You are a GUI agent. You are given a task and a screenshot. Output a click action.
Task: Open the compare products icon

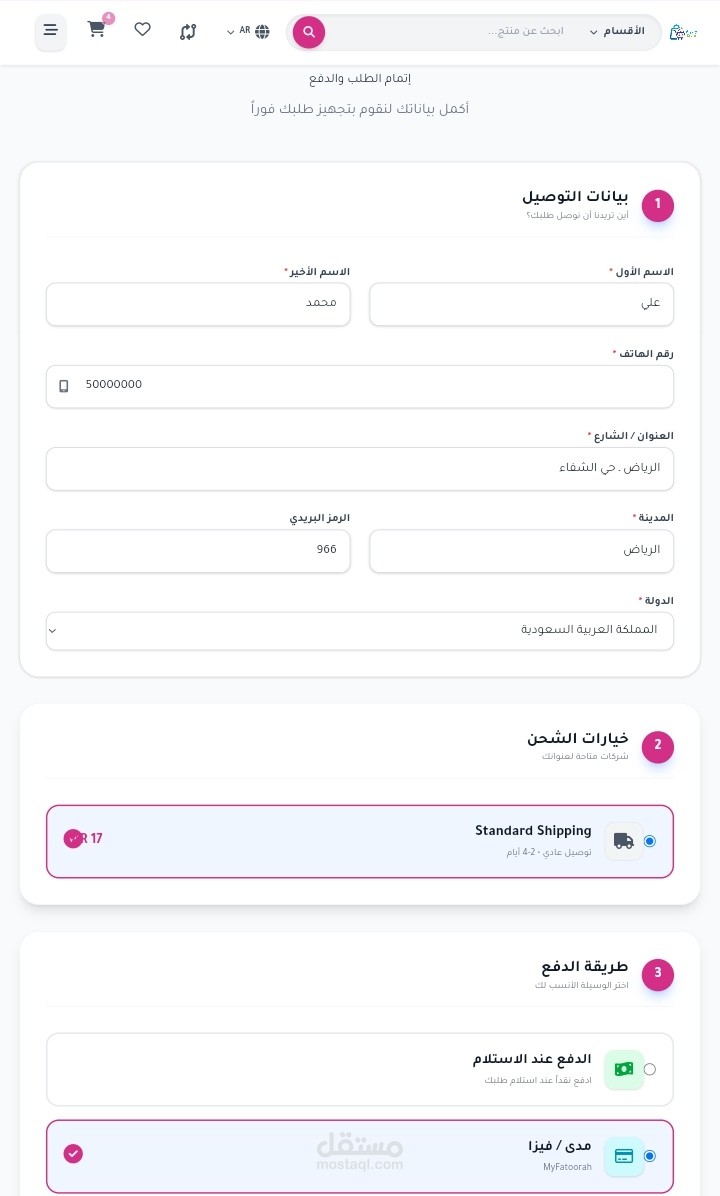tap(188, 31)
